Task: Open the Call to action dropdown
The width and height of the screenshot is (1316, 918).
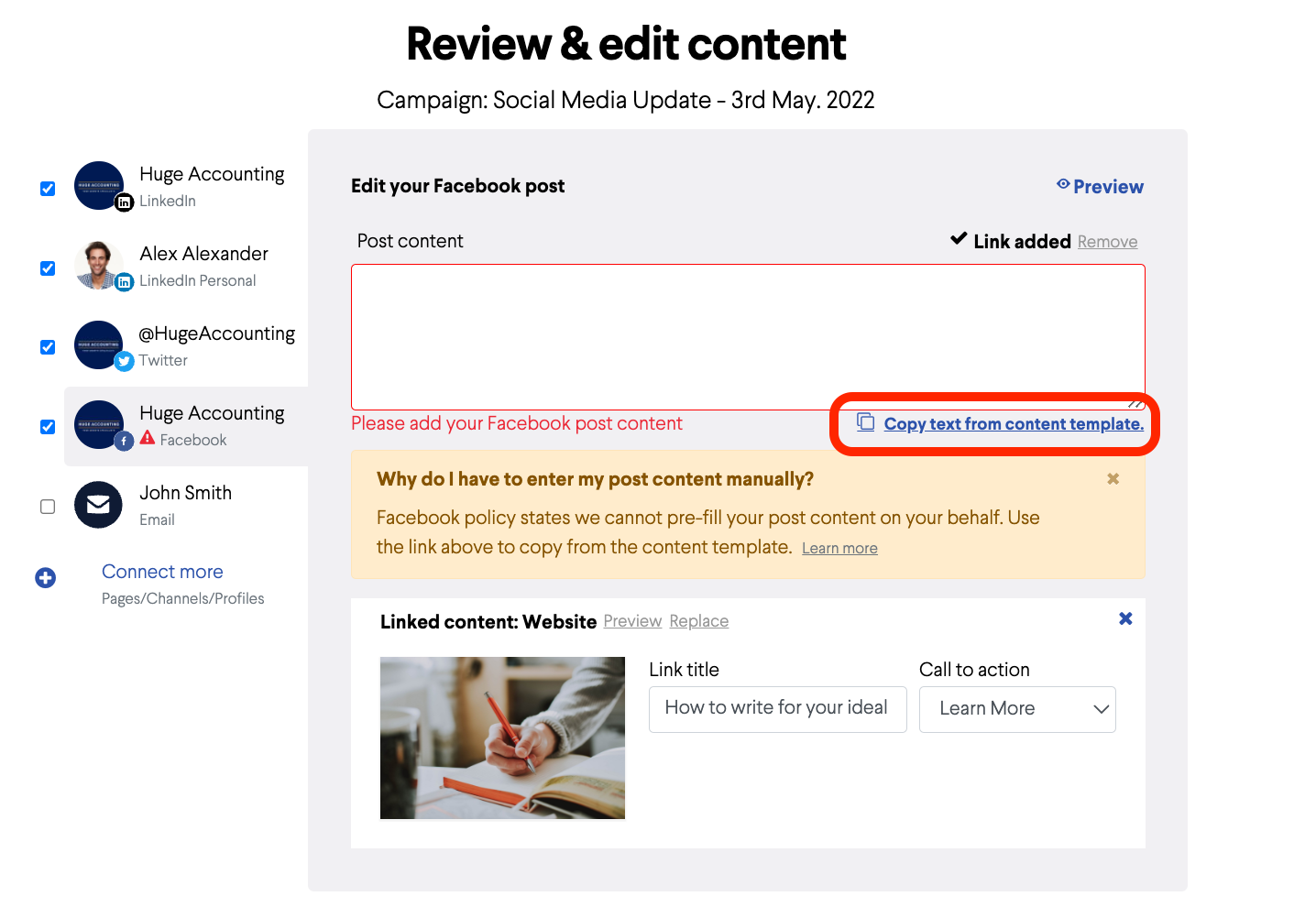Action: pos(1017,709)
